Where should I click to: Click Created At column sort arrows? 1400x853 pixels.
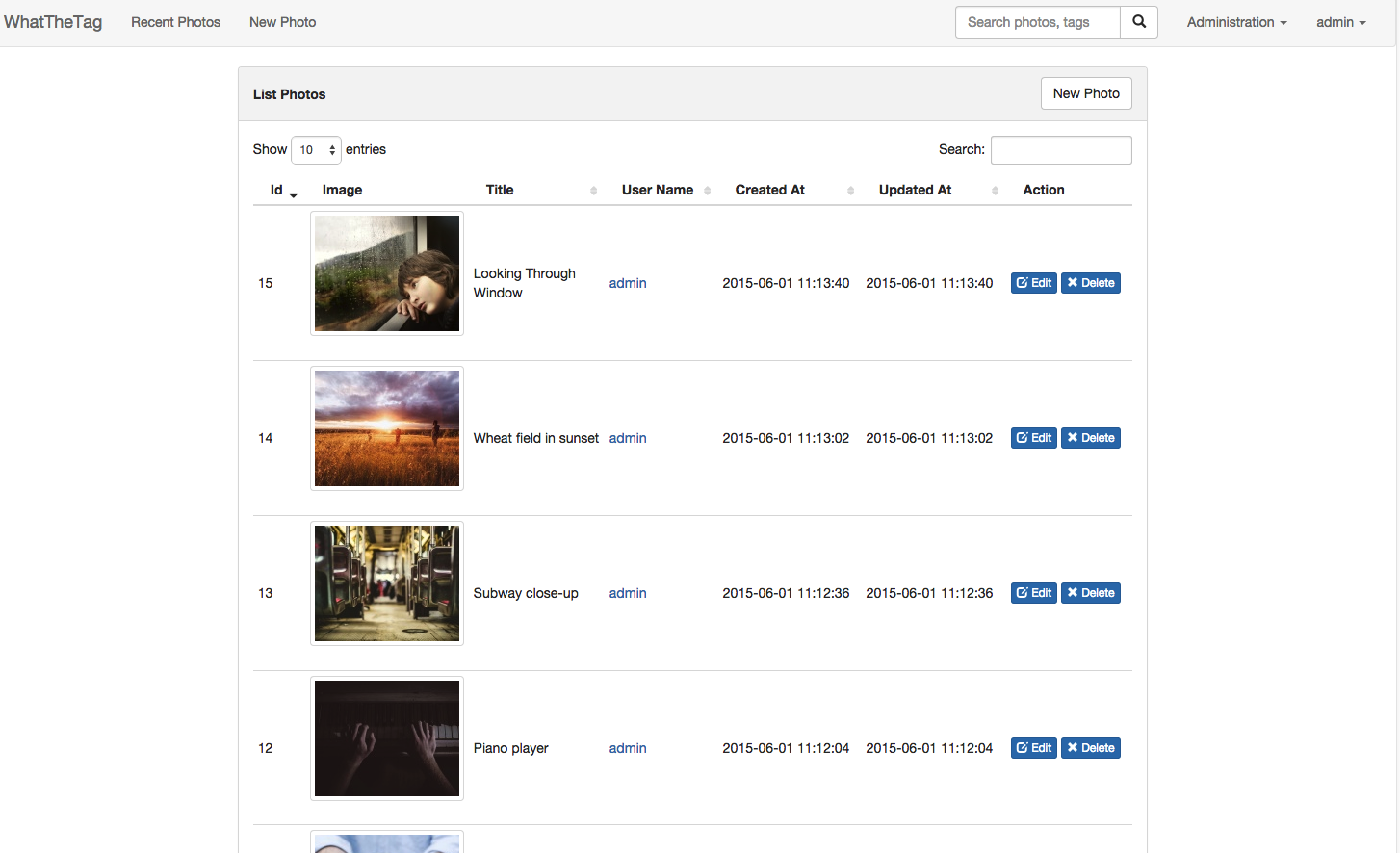click(x=850, y=191)
